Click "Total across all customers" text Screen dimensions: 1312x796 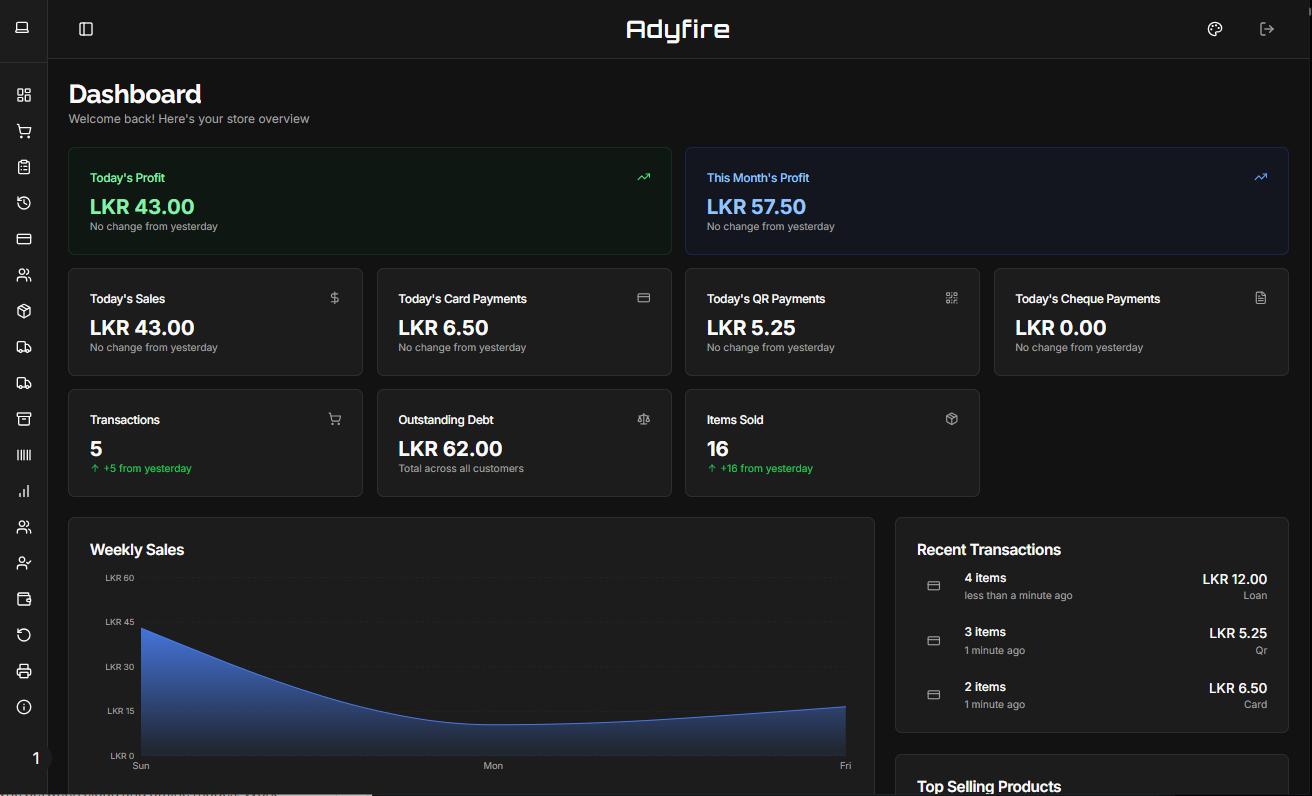(461, 468)
